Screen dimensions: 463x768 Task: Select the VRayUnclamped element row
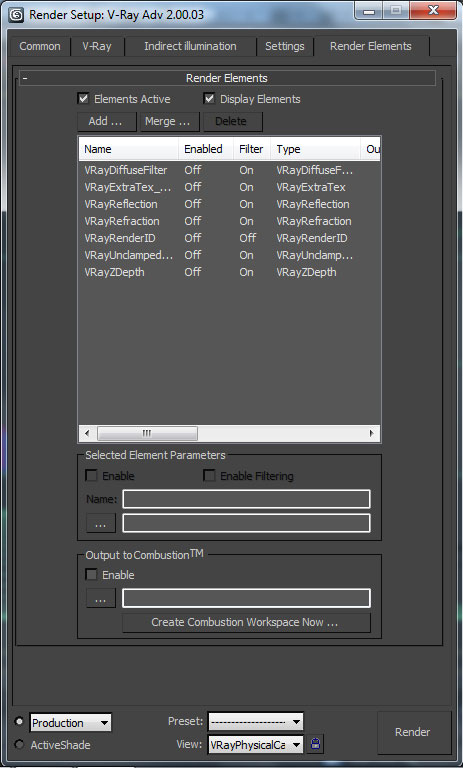tap(229, 255)
